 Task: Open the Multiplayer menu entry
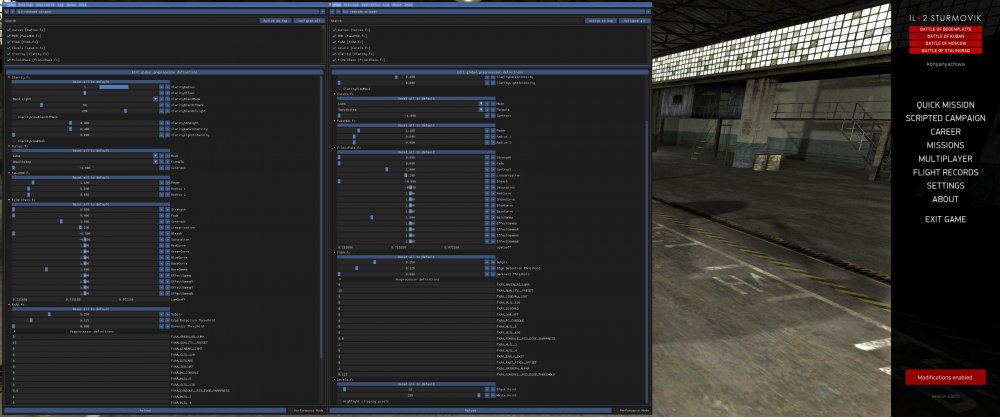coord(945,158)
